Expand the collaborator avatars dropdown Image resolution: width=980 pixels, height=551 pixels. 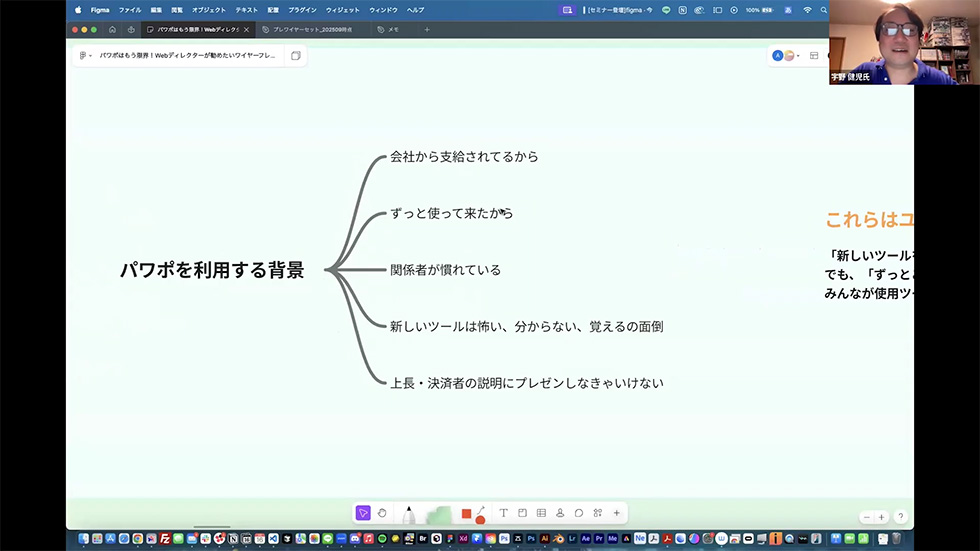[x=799, y=56]
